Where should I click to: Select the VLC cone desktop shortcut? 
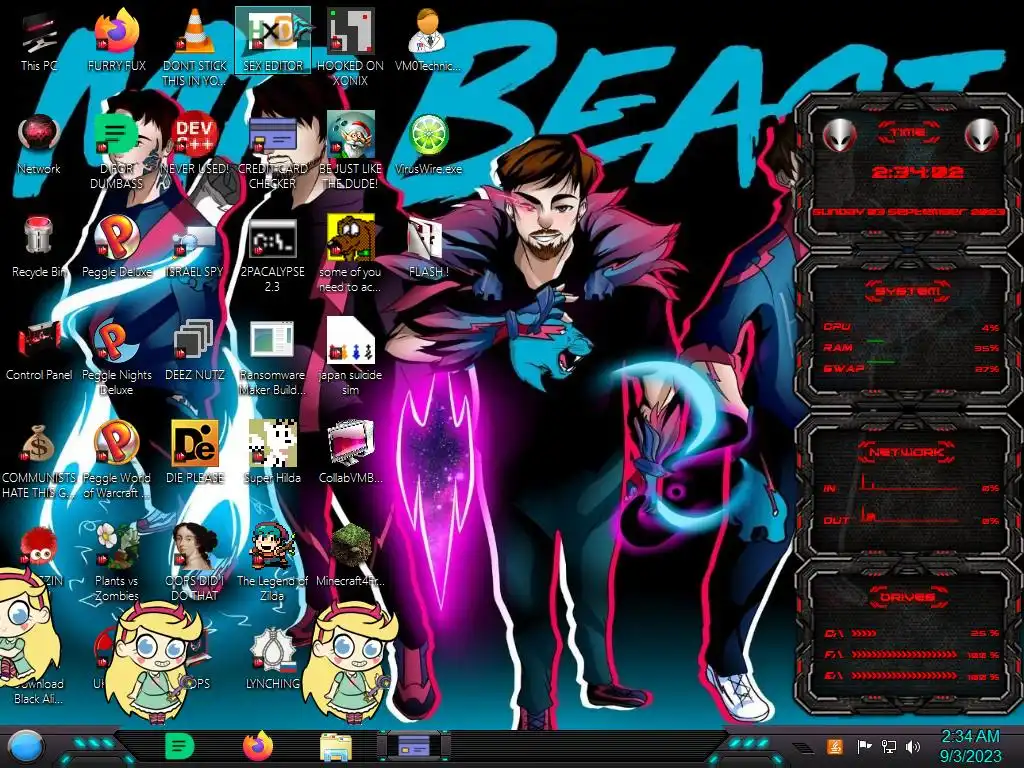pos(195,47)
